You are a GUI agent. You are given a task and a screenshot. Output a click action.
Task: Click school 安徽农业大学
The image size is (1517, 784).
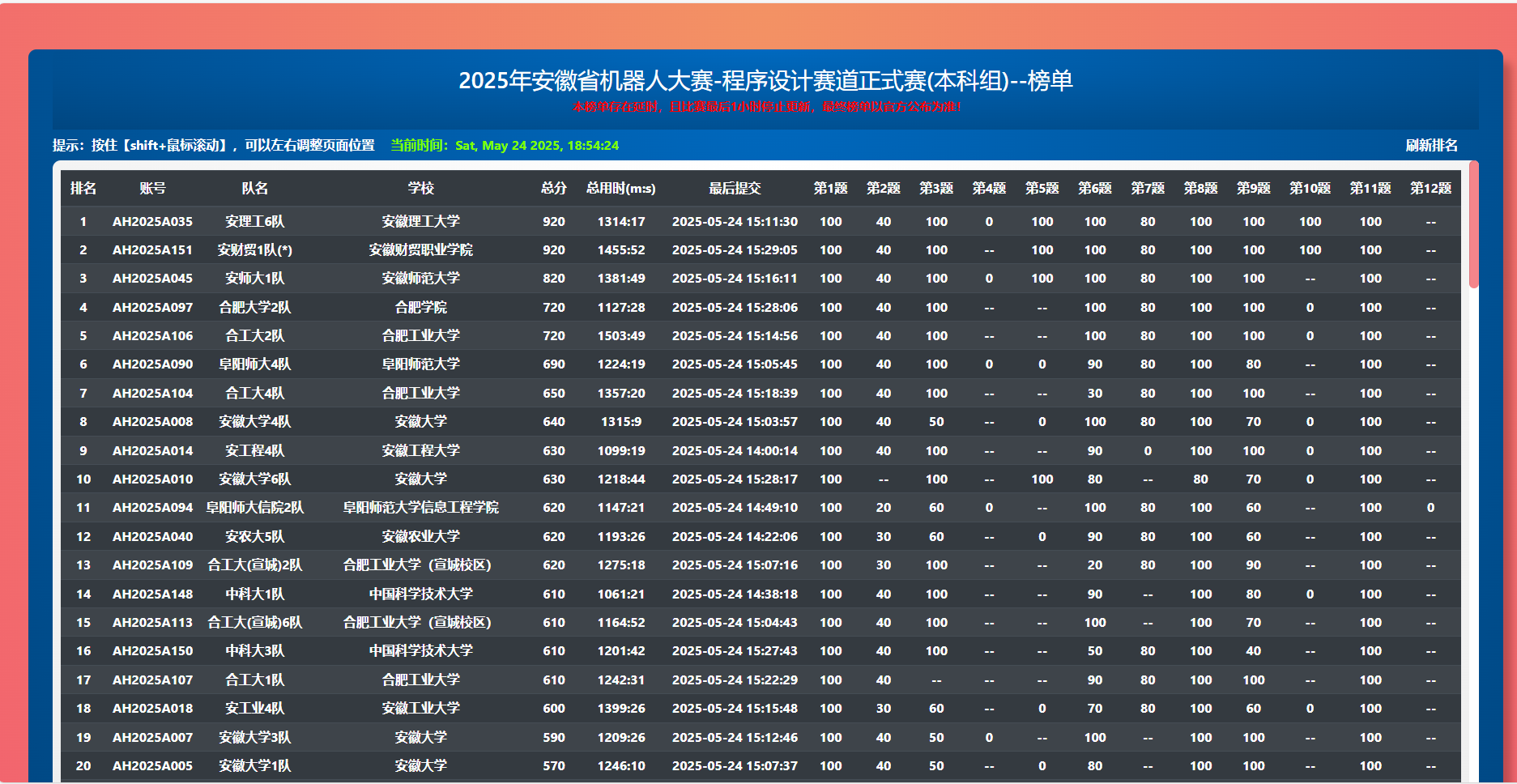[420, 536]
